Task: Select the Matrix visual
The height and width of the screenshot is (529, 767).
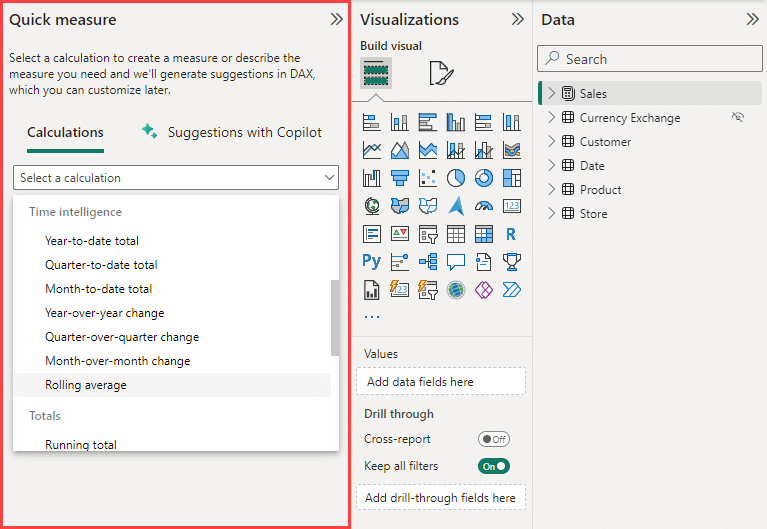Action: click(484, 234)
